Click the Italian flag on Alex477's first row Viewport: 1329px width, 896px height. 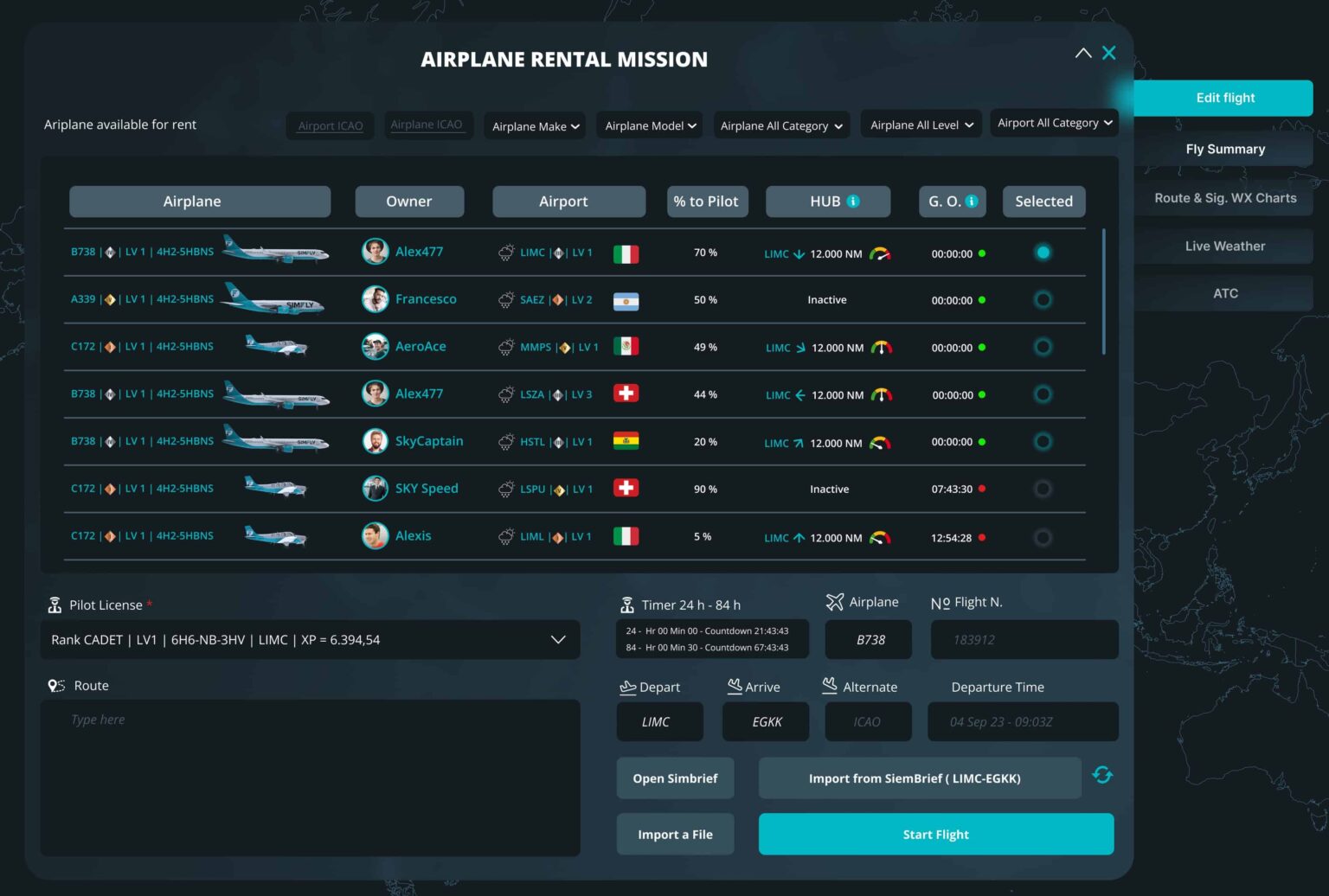626,253
